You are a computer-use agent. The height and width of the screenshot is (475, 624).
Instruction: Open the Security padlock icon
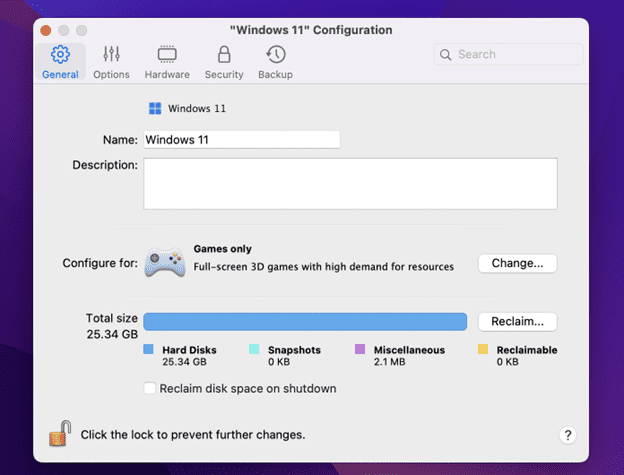tap(223, 54)
